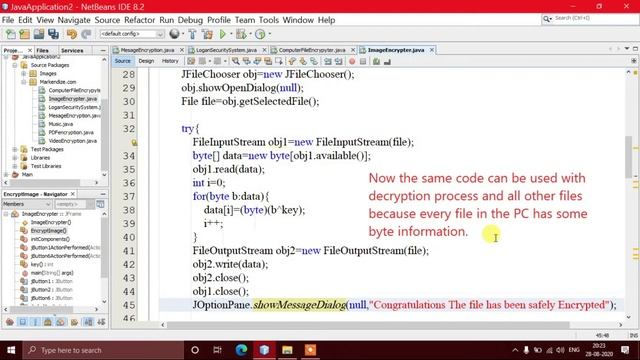Toggle Show Inner Classes filter in Navigator
Screen dimensions: 640x360
pyautogui.click(x=61, y=322)
